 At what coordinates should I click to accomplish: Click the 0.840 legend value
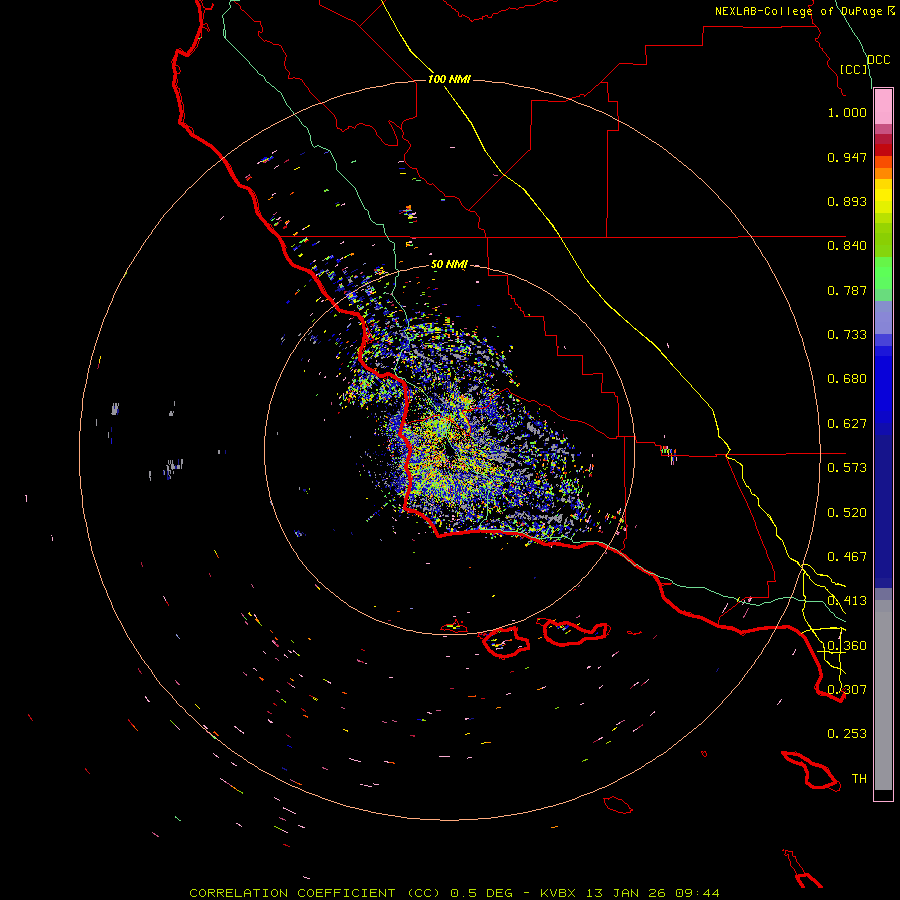pos(847,246)
